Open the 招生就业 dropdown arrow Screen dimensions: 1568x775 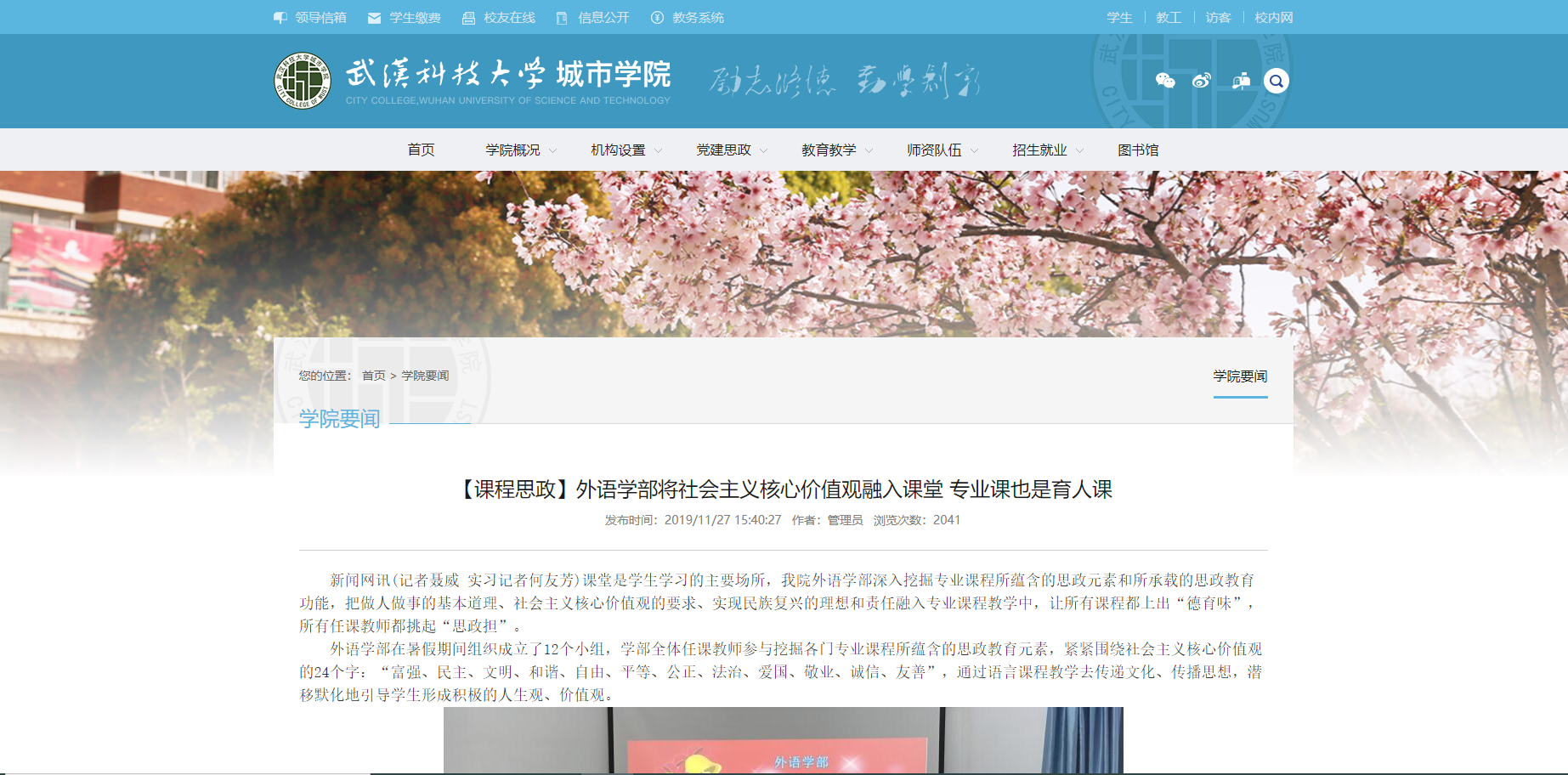[x=1080, y=150]
